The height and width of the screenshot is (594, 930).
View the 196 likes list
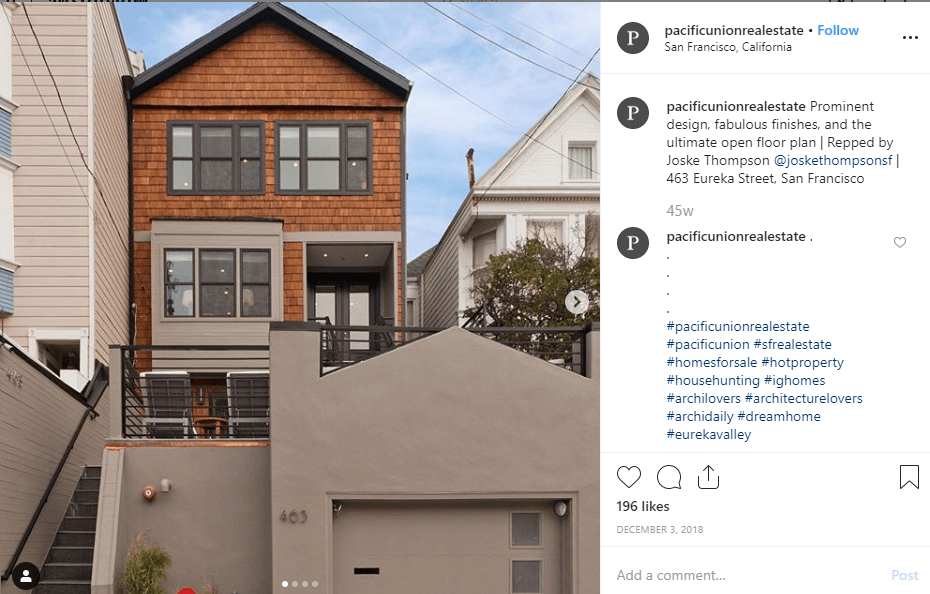(643, 506)
